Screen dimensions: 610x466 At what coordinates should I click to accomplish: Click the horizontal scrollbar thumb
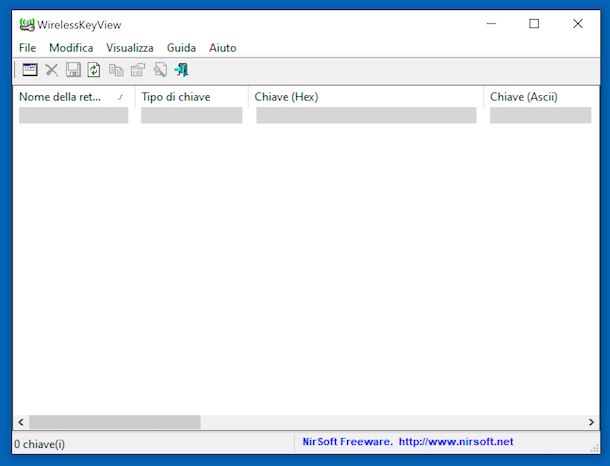coord(115,422)
